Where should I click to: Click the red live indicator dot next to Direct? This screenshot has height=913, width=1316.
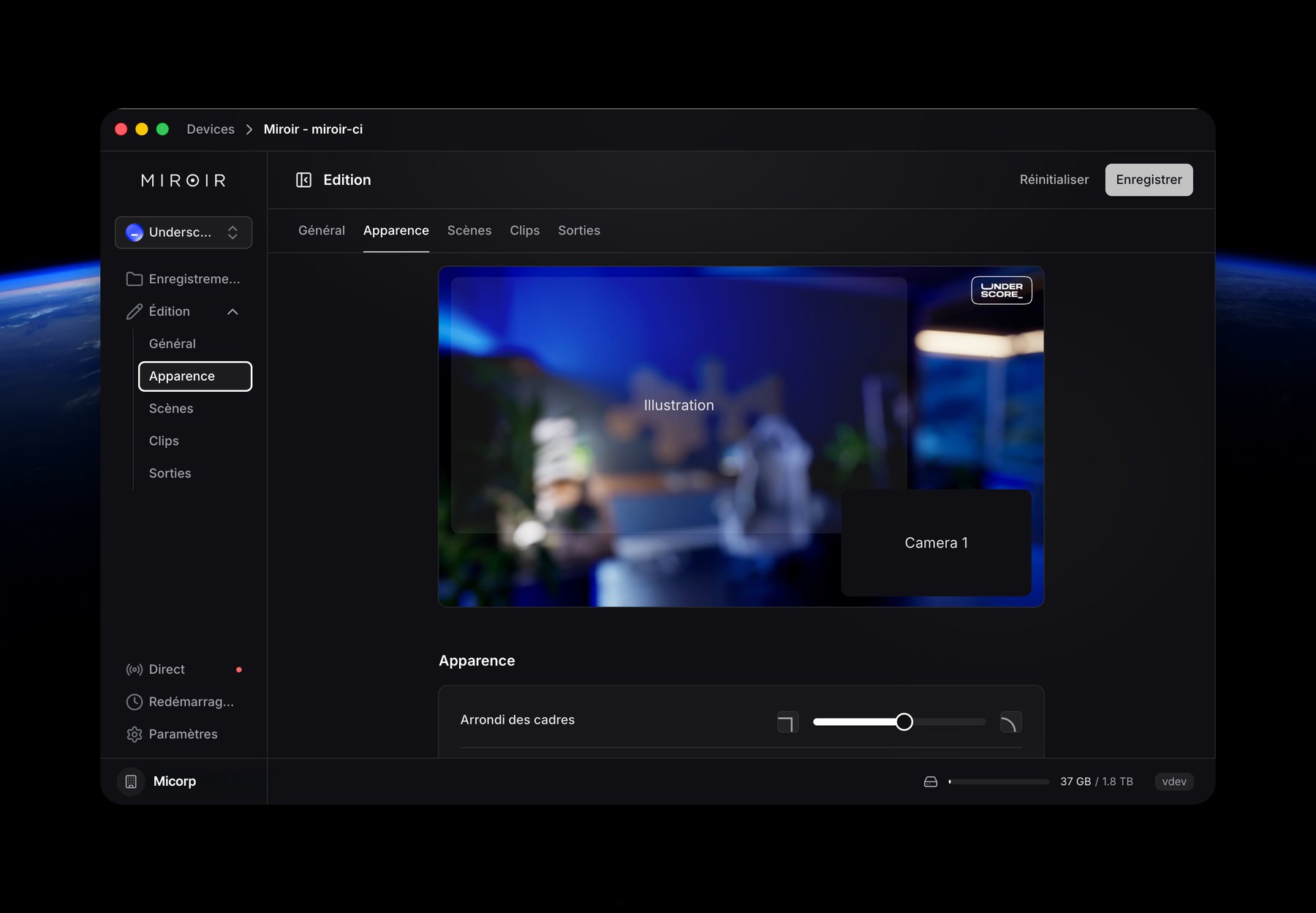click(x=239, y=669)
